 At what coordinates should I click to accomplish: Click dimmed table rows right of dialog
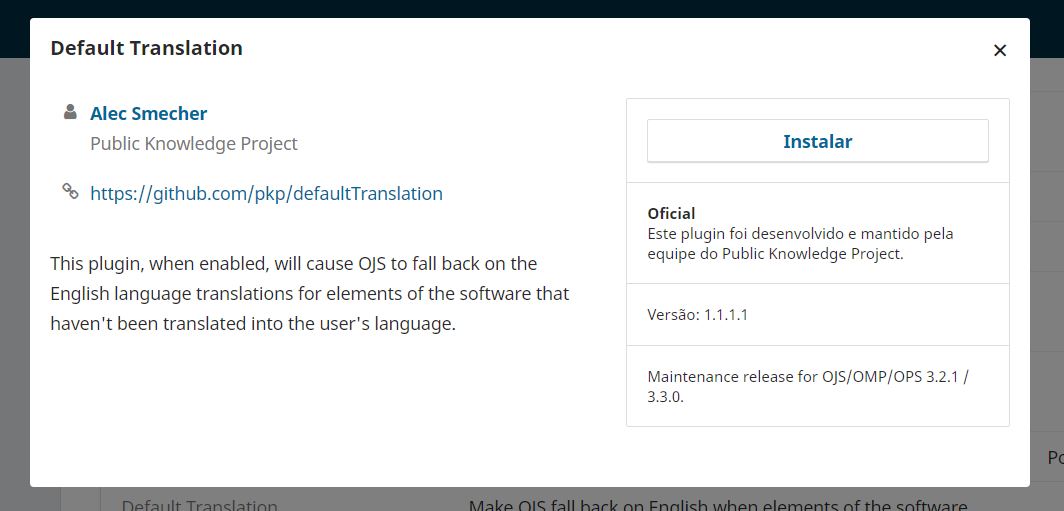[1047, 271]
